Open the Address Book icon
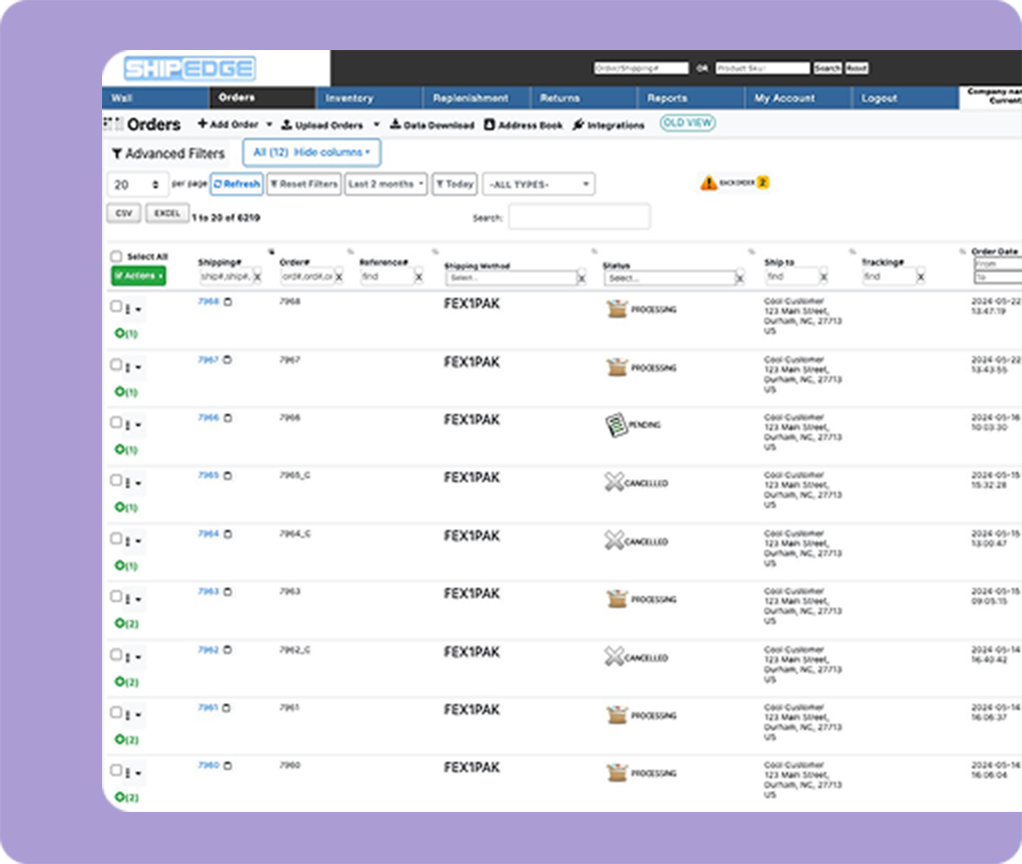Viewport: 1022px width, 864px height. [x=489, y=125]
